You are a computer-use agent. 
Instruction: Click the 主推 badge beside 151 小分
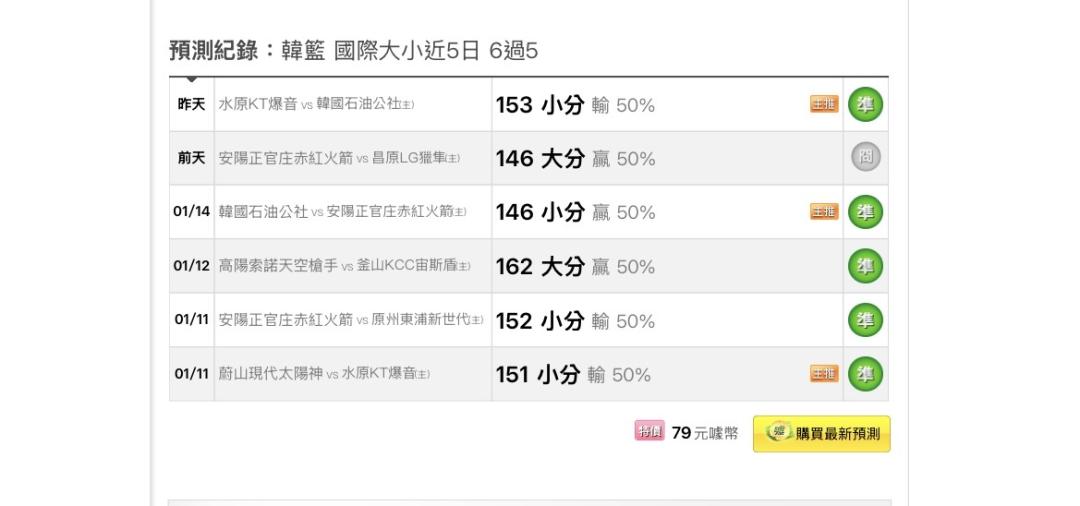tap(824, 373)
